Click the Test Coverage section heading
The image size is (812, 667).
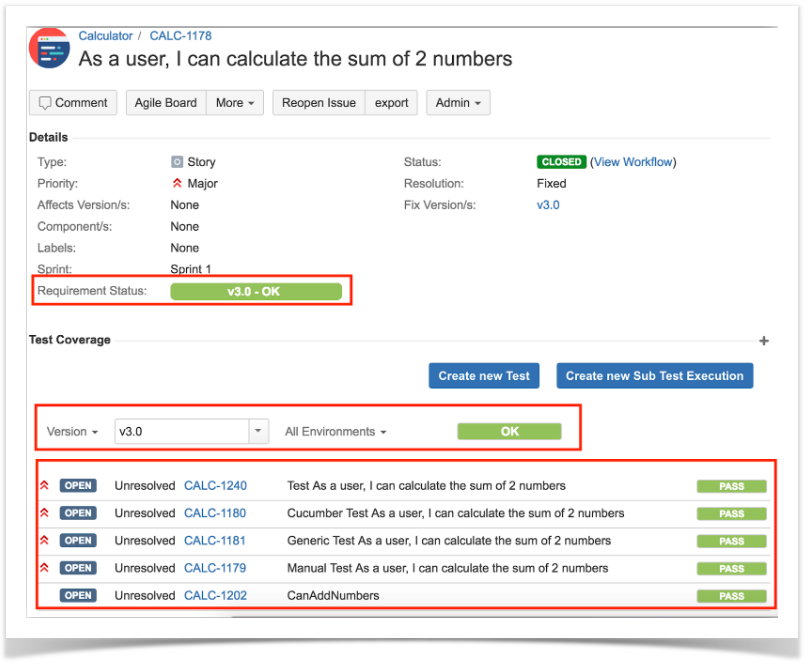(x=70, y=340)
